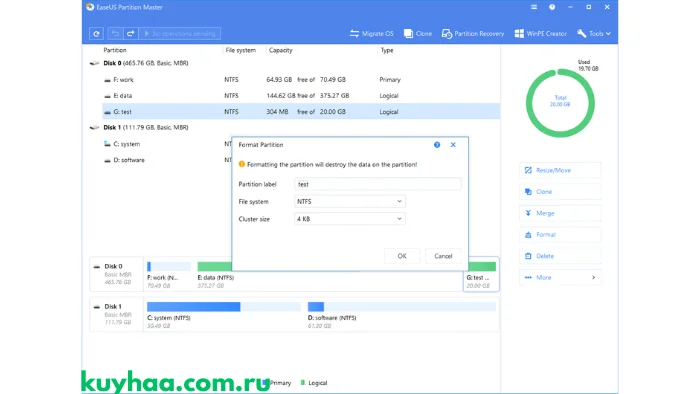This screenshot has width=700, height=394.
Task: Click help icon in Format Partition dialog
Action: pos(437,145)
